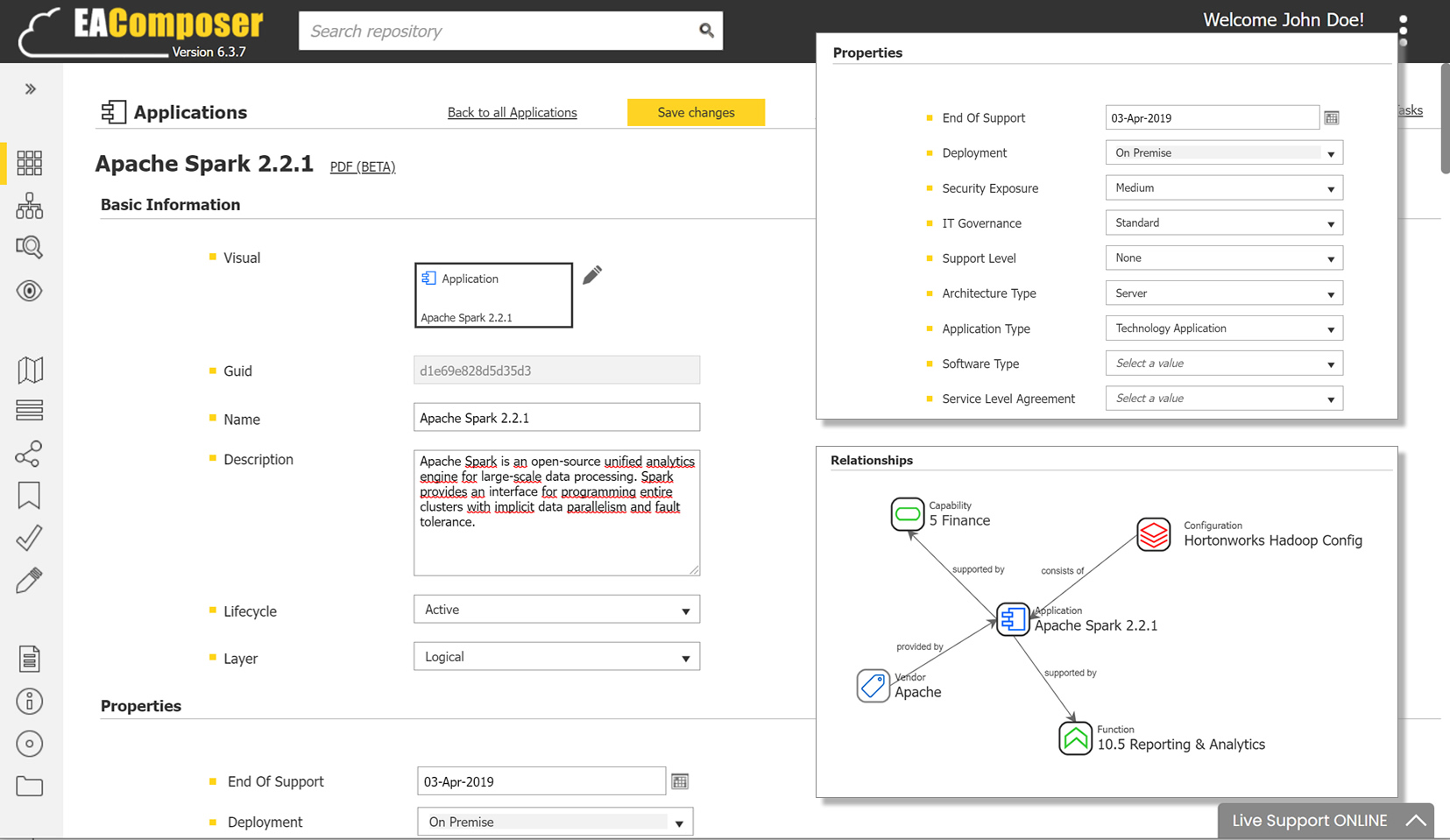Click main End Of Support date field

(x=541, y=781)
